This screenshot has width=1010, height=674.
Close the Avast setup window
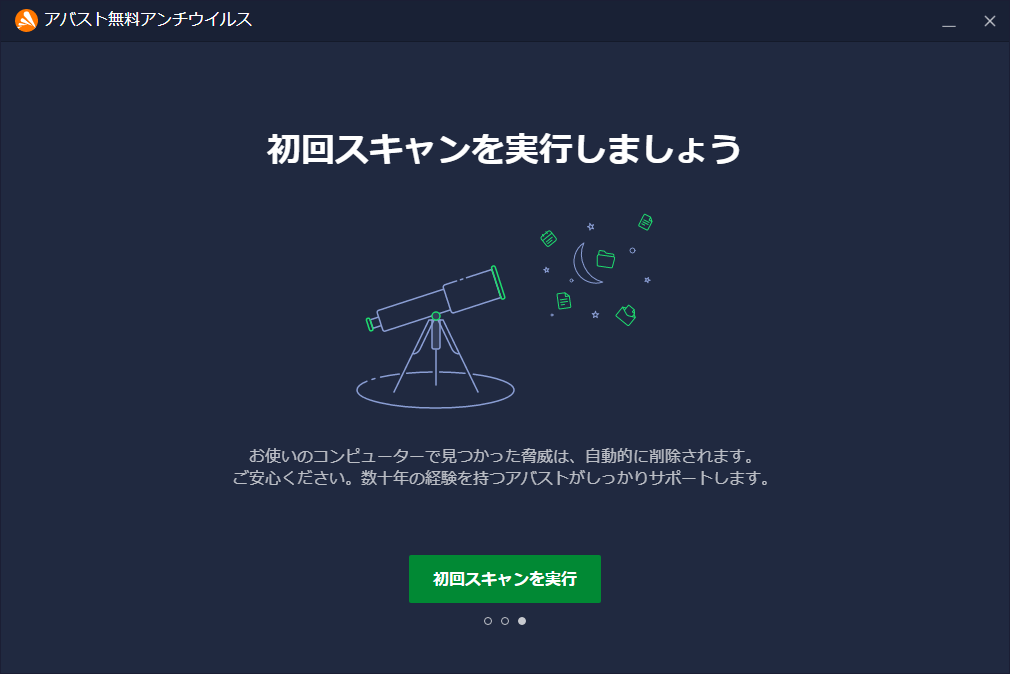click(x=990, y=21)
